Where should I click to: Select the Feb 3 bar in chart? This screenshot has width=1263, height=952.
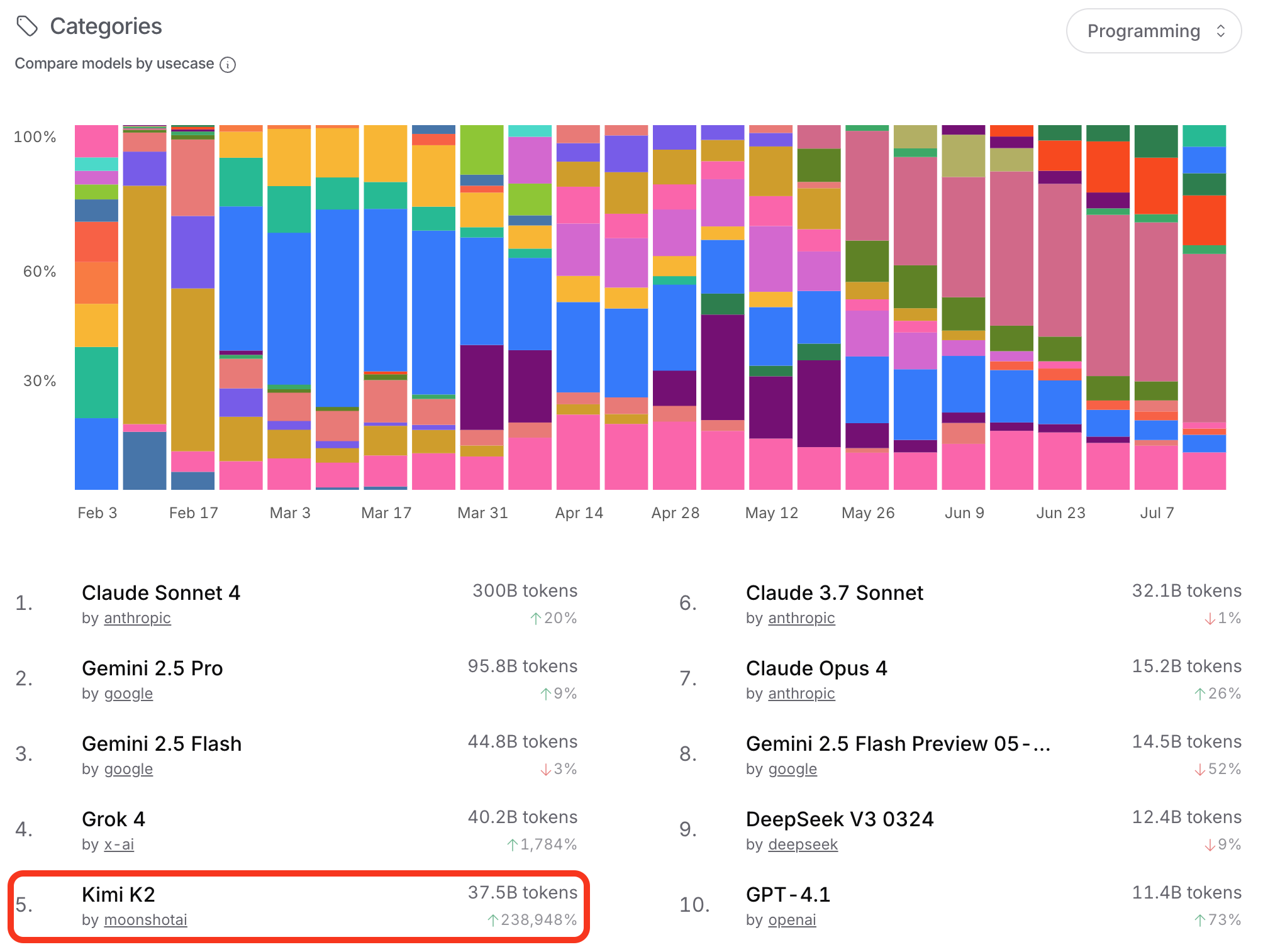(x=96, y=307)
